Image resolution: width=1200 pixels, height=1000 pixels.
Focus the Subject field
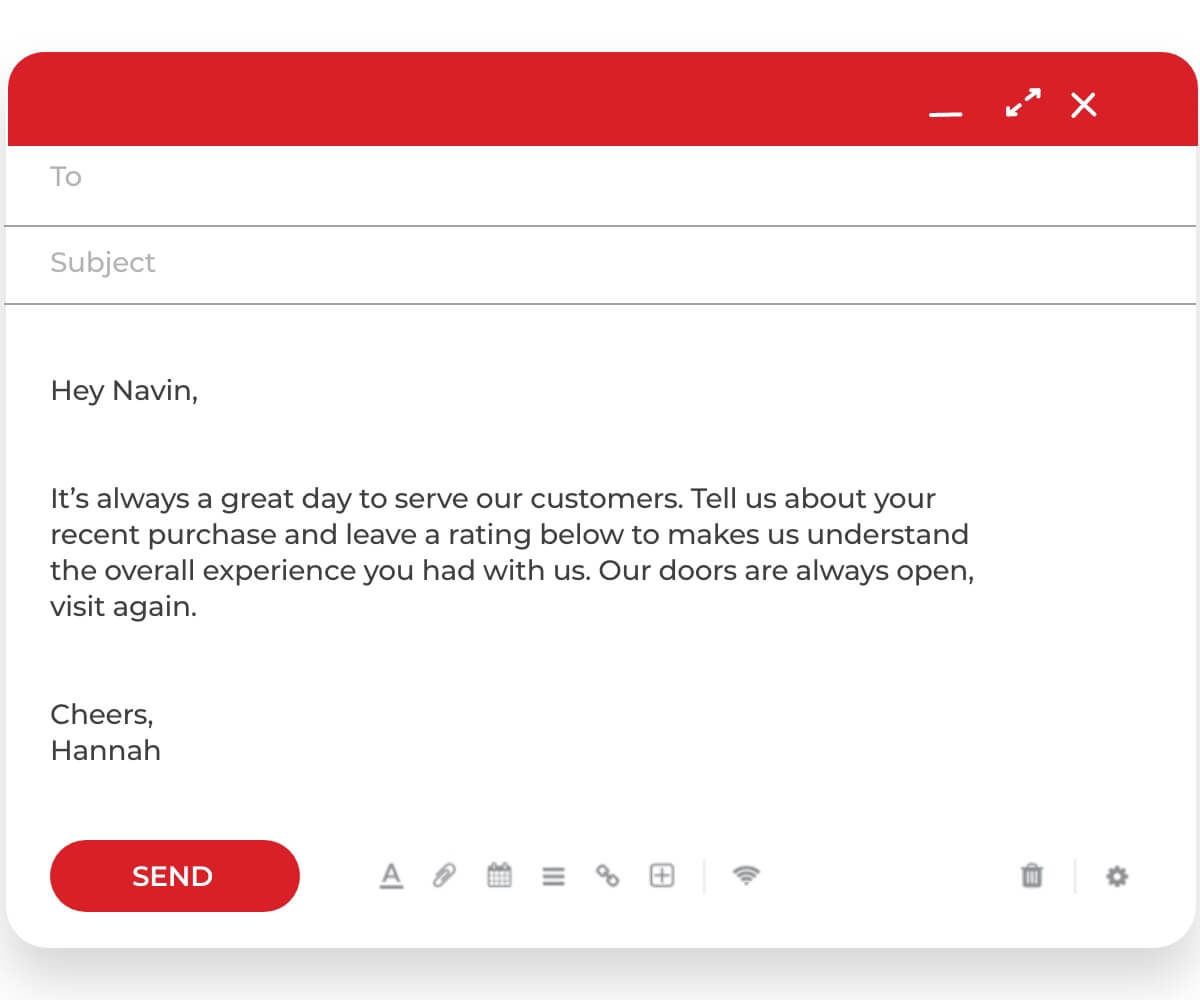pyautogui.click(x=600, y=265)
